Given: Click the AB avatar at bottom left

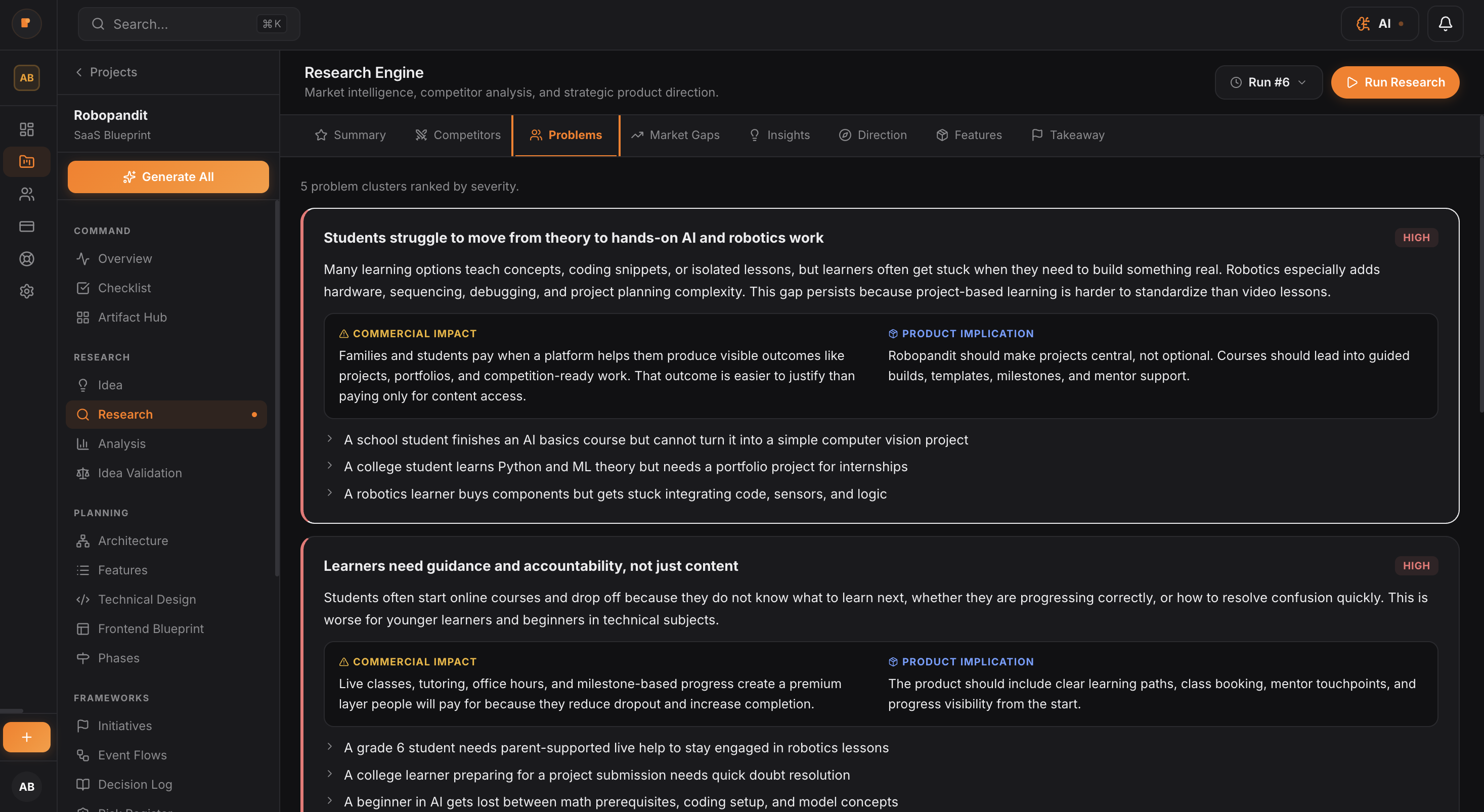Looking at the screenshot, I should pyautogui.click(x=26, y=787).
